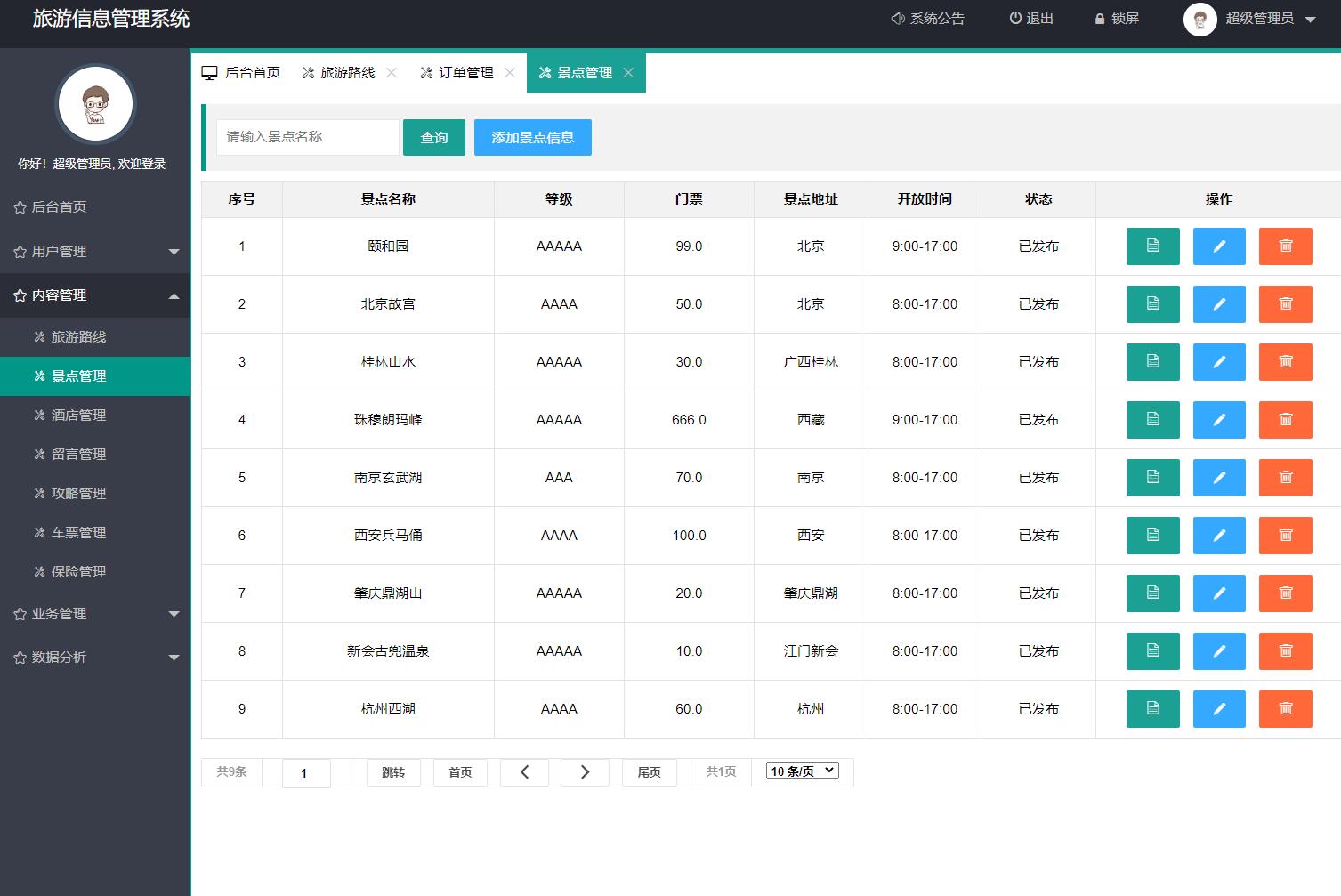The height and width of the screenshot is (896, 1341).
Task: Click the 超级管理员 avatar image
Action: pyautogui.click(x=1200, y=19)
